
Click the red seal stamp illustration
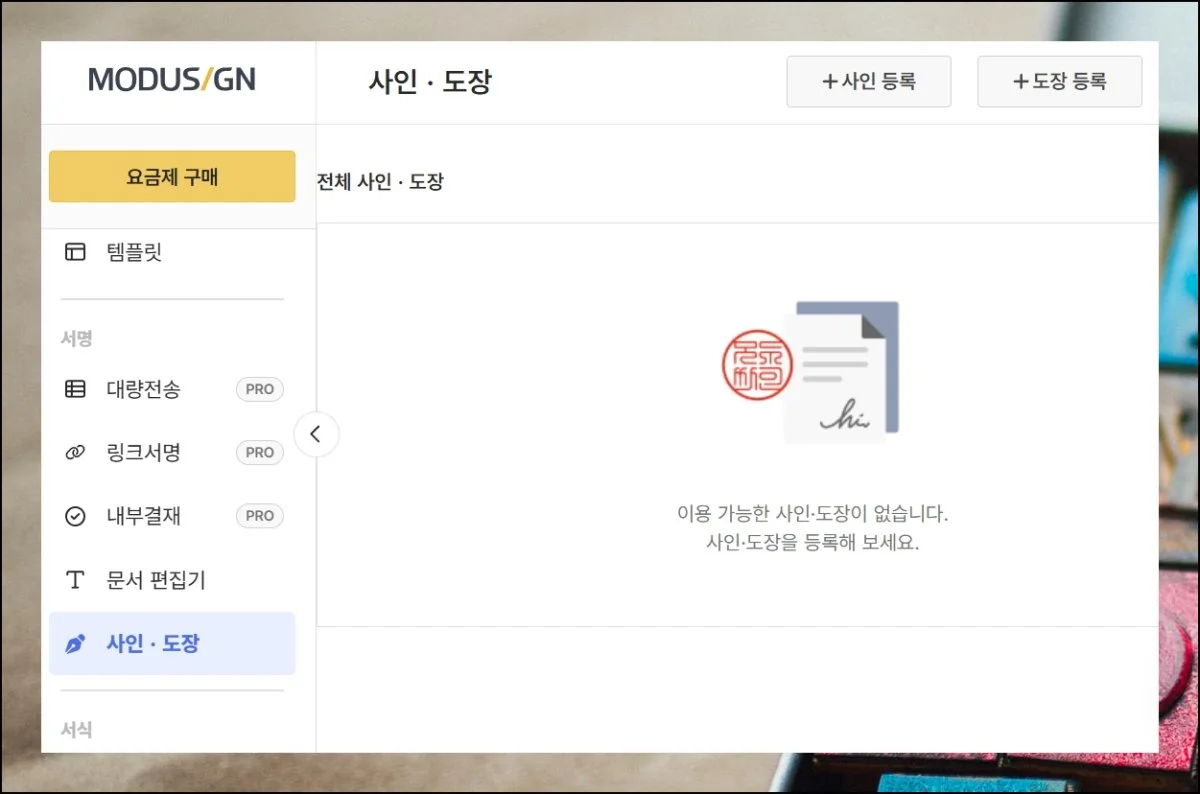point(757,365)
